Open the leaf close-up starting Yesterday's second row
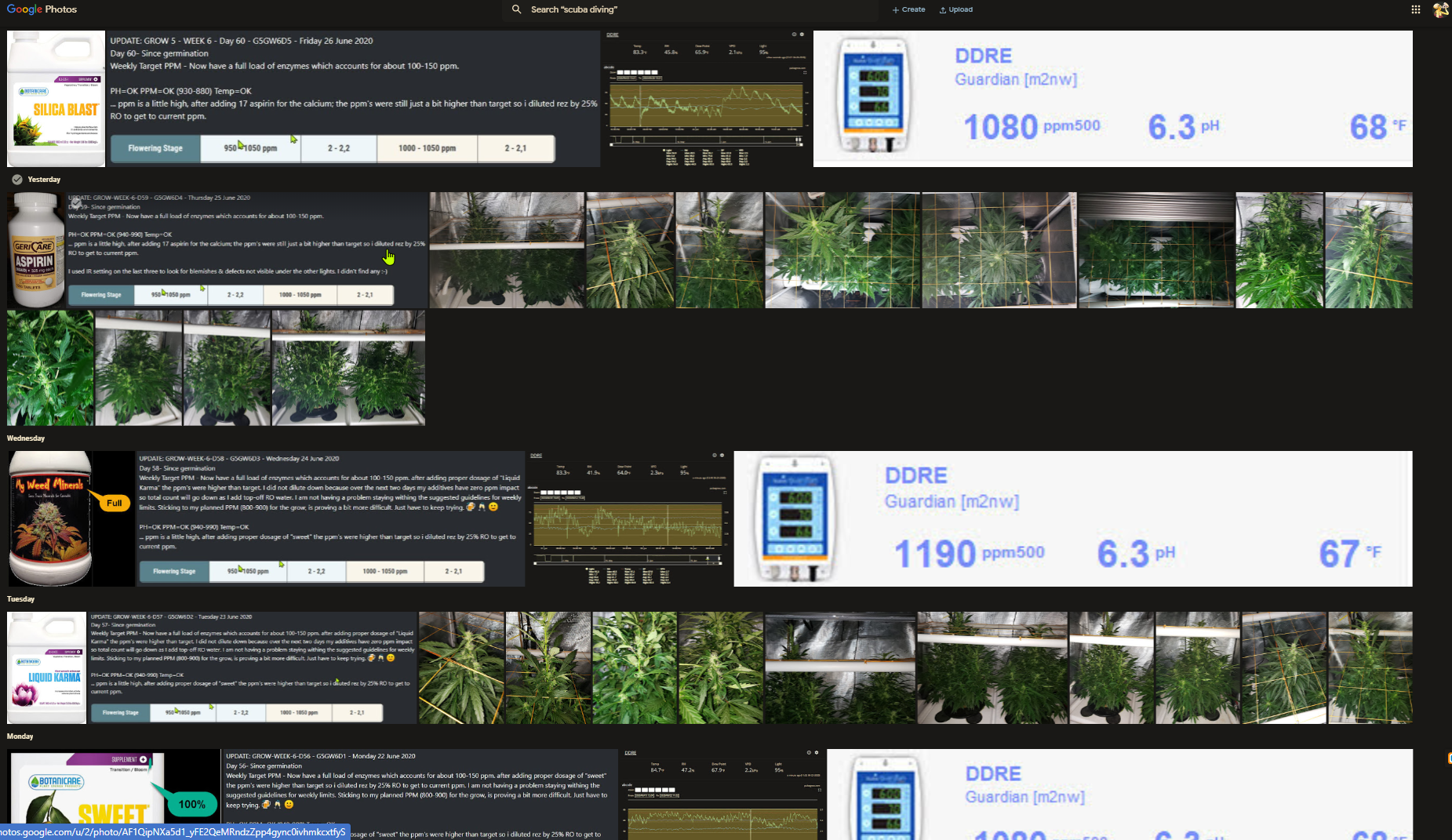 pos(50,368)
